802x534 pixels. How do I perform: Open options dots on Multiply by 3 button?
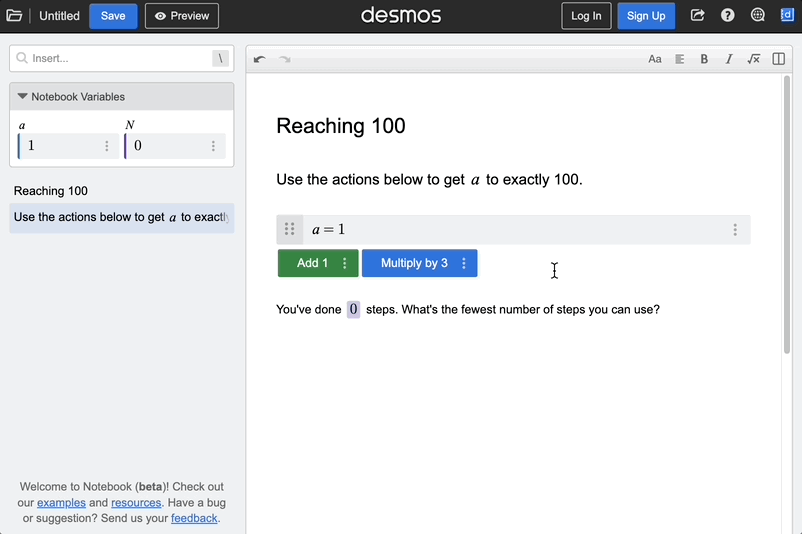464,263
